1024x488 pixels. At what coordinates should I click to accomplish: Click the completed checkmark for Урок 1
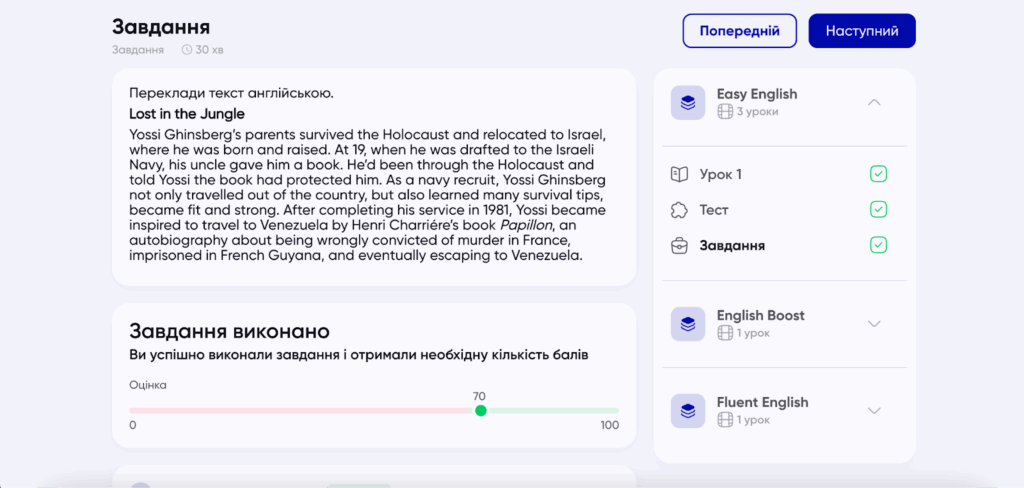point(878,175)
